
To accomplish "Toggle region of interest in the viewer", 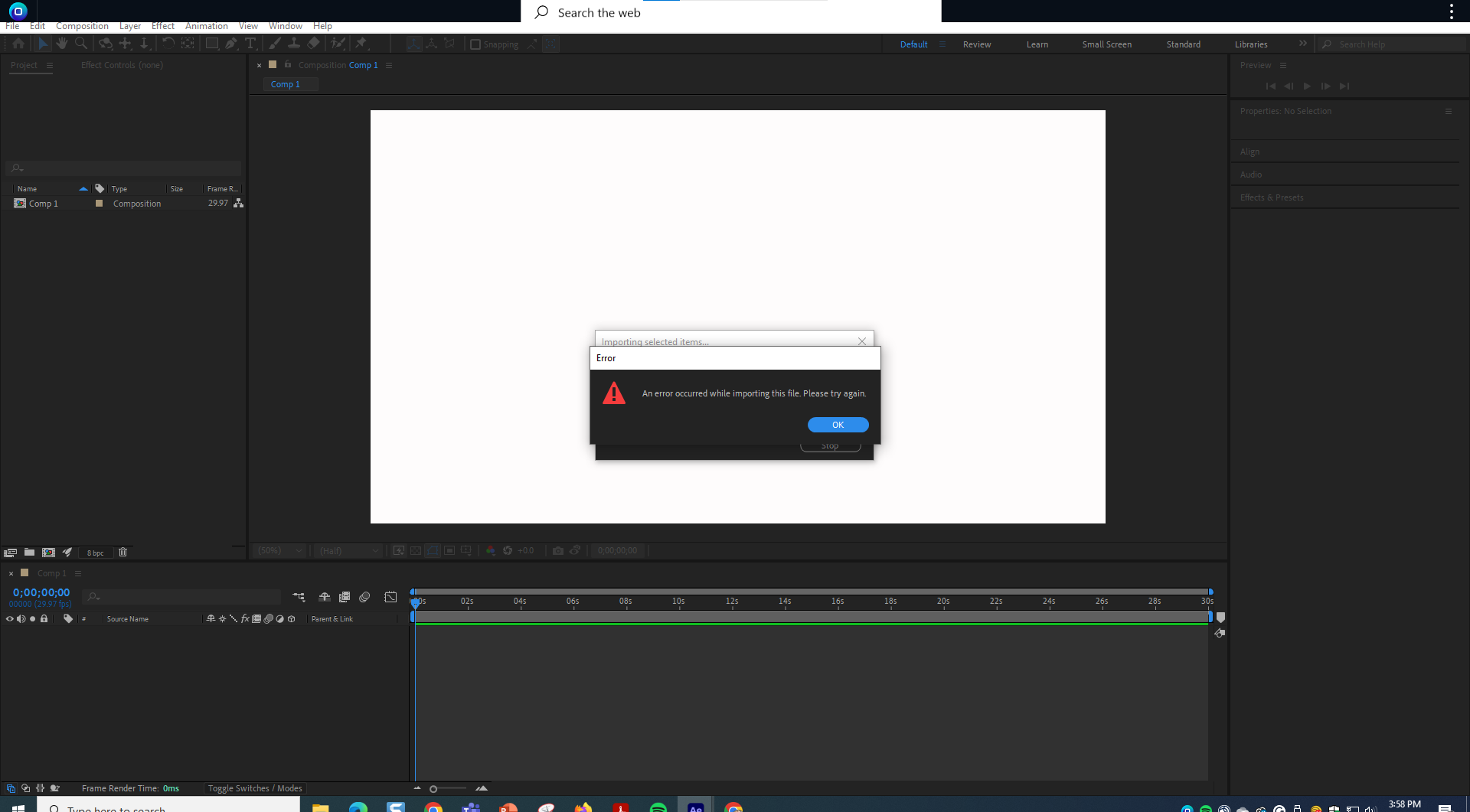I will click(x=449, y=550).
